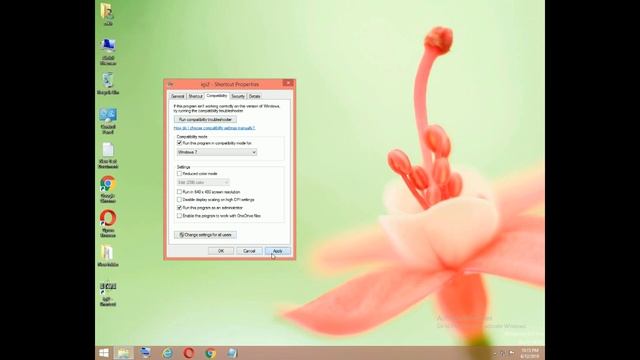Click Run compatibility troubleshooter button
640x360 pixels.
[x=205, y=120]
